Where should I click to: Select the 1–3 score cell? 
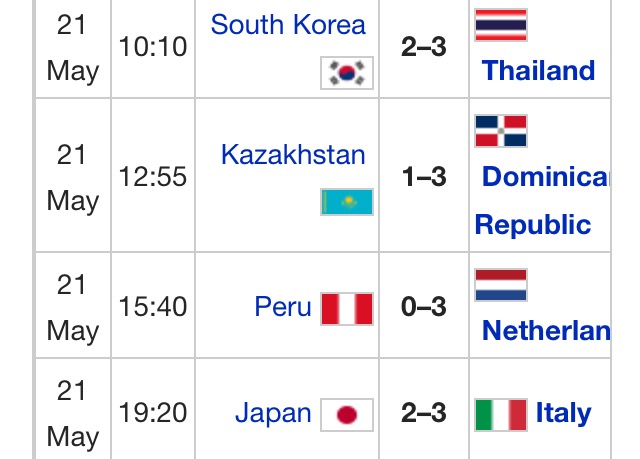(x=424, y=176)
